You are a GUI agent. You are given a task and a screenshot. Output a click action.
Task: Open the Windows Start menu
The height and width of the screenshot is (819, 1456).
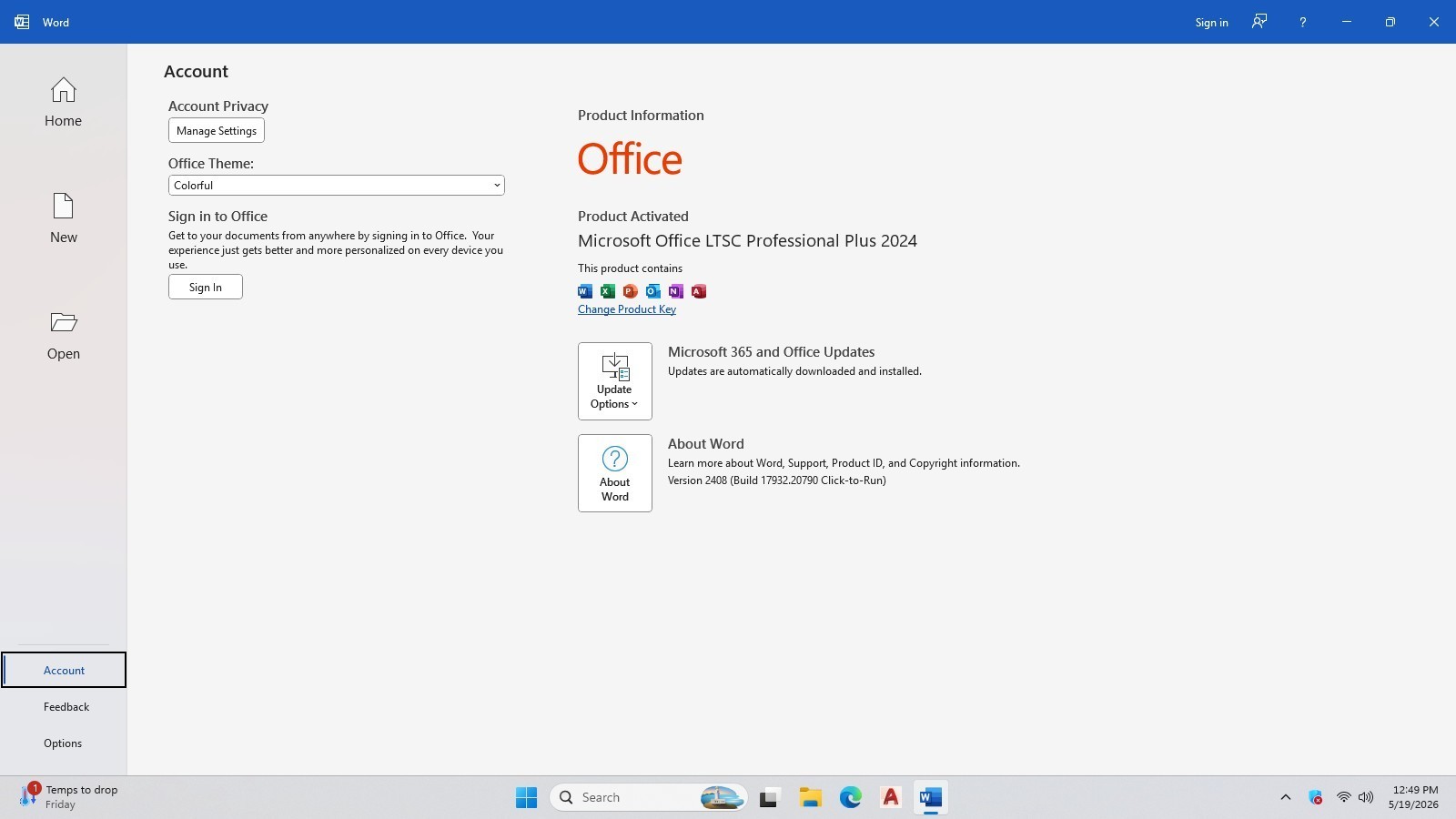coord(526,798)
